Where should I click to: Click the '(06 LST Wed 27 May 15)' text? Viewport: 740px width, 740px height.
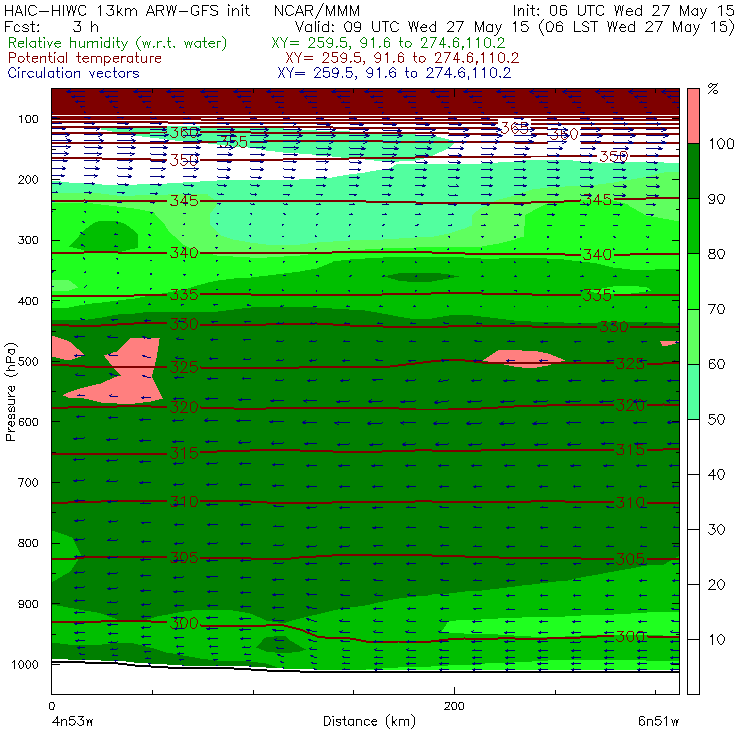click(x=637, y=27)
